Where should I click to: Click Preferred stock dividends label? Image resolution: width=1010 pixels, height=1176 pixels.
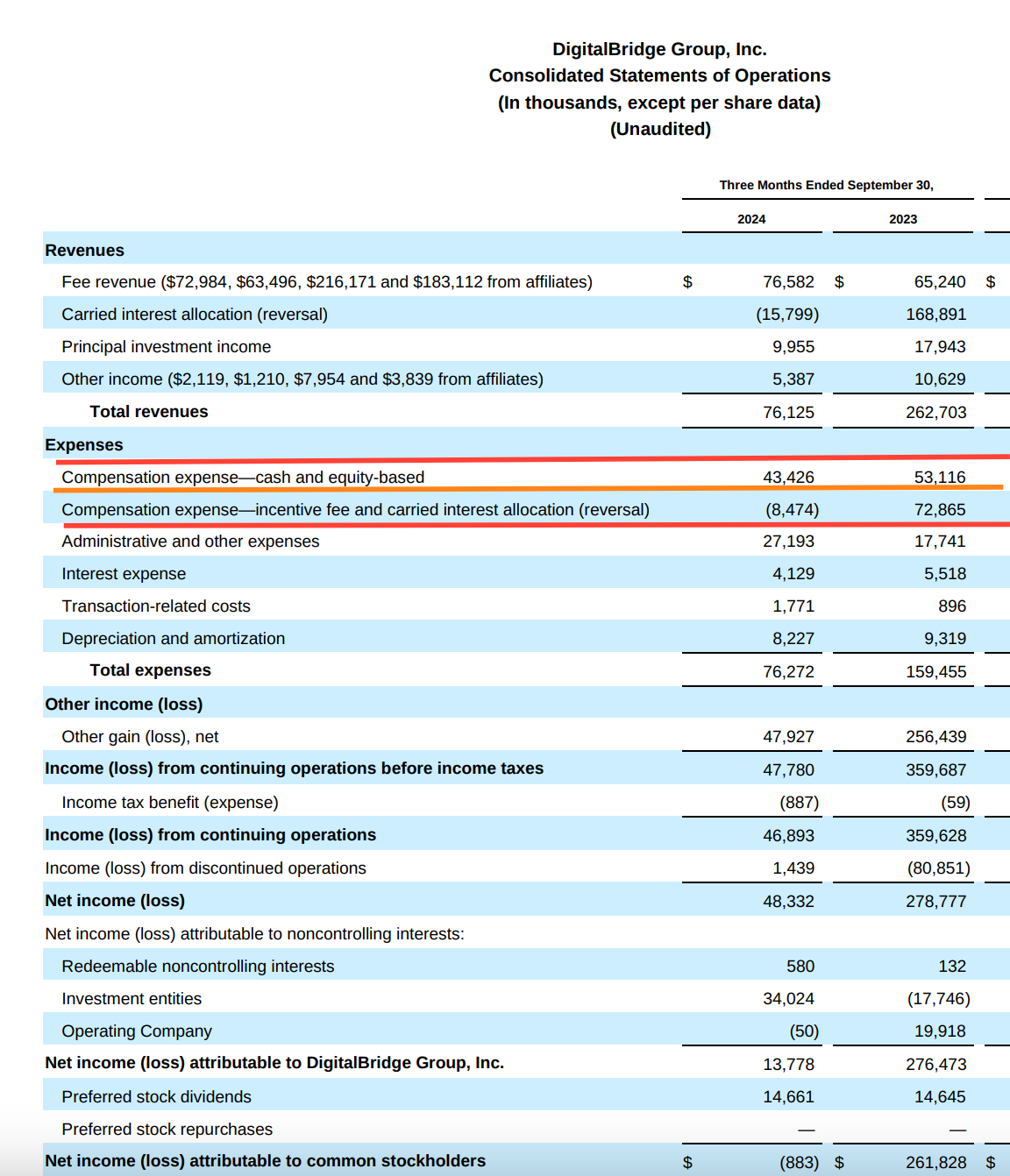tap(156, 1097)
